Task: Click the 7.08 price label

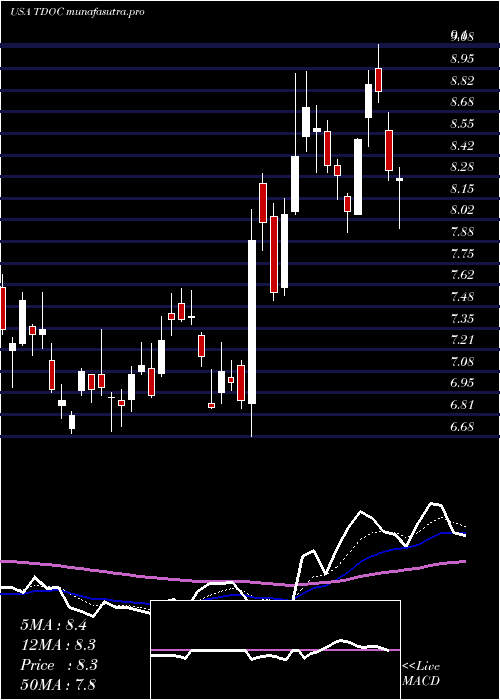Action: pos(462,361)
